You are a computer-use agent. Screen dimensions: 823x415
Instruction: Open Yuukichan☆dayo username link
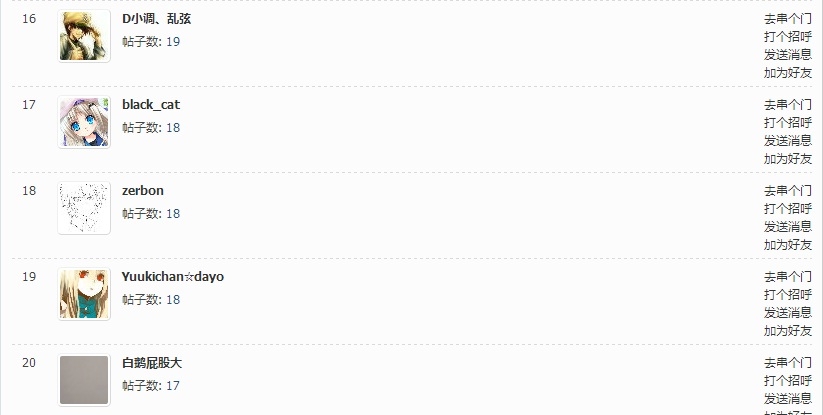pos(173,276)
